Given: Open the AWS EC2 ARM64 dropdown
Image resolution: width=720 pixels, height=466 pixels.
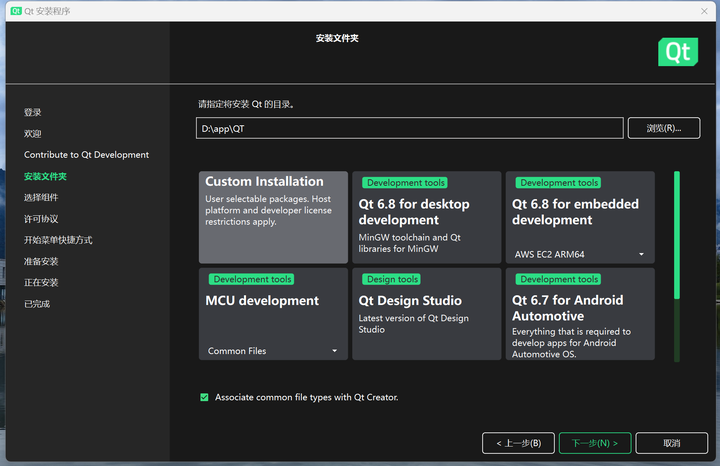Looking at the screenshot, I should [580, 254].
